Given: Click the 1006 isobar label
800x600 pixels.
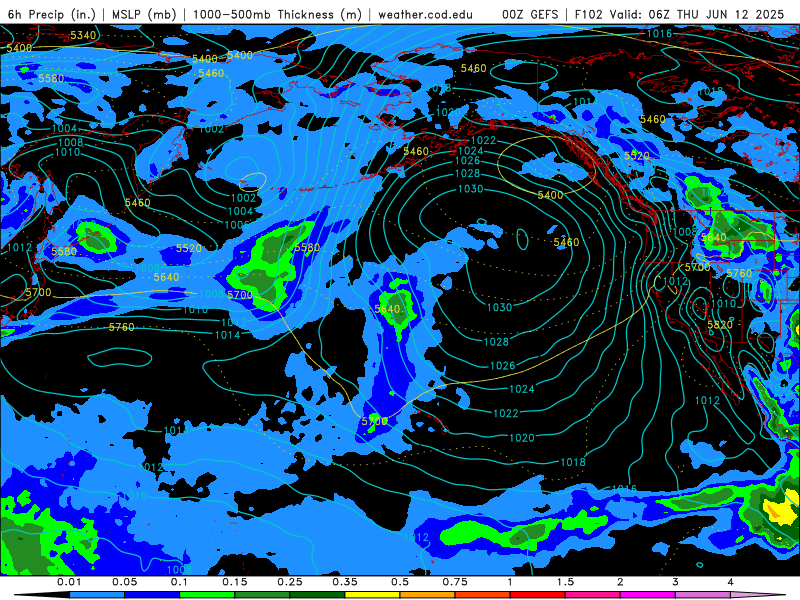Looking at the screenshot, I should coord(237,224).
